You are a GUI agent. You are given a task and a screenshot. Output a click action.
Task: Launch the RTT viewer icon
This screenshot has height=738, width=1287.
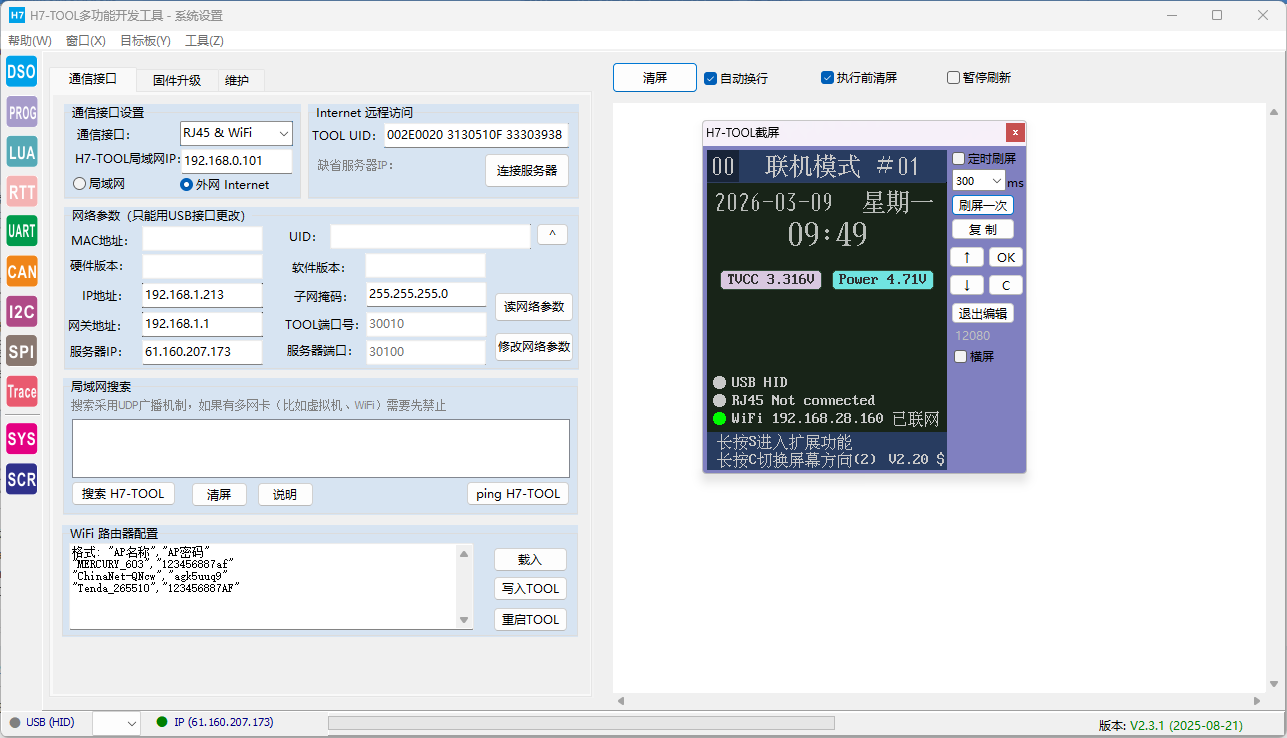coord(21,191)
